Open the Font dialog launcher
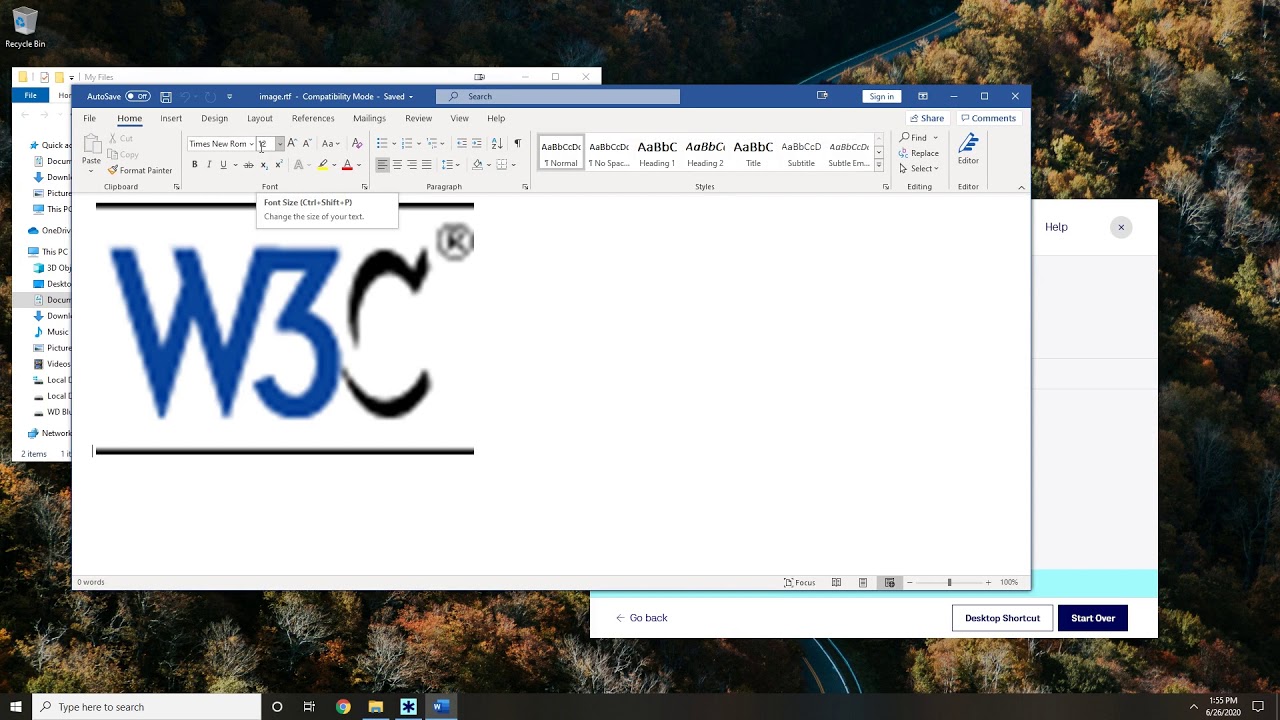This screenshot has height=720, width=1280. tap(364, 187)
